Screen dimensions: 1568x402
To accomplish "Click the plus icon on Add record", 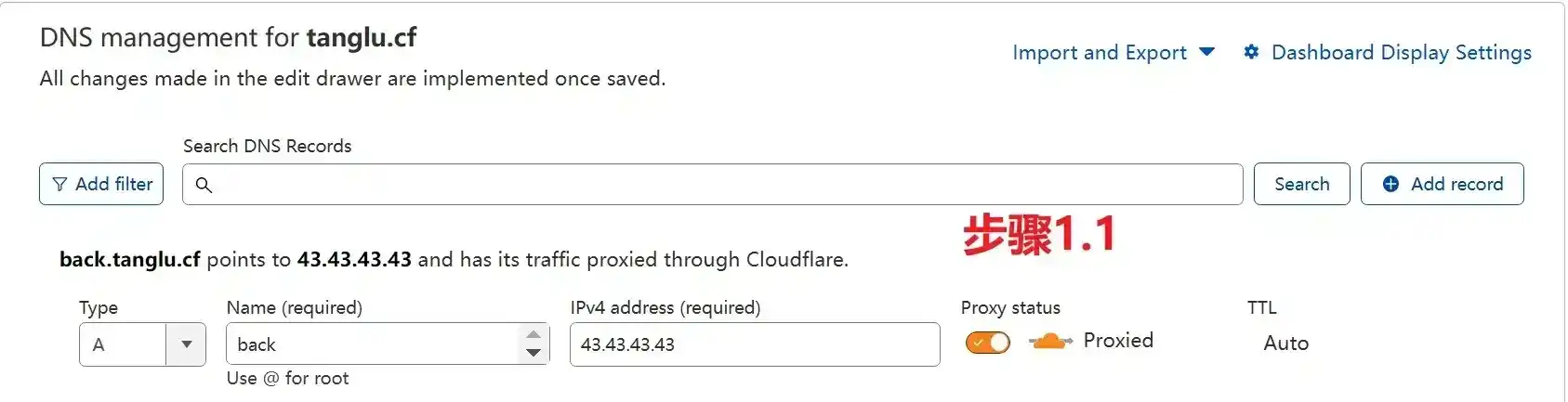I will [1390, 184].
